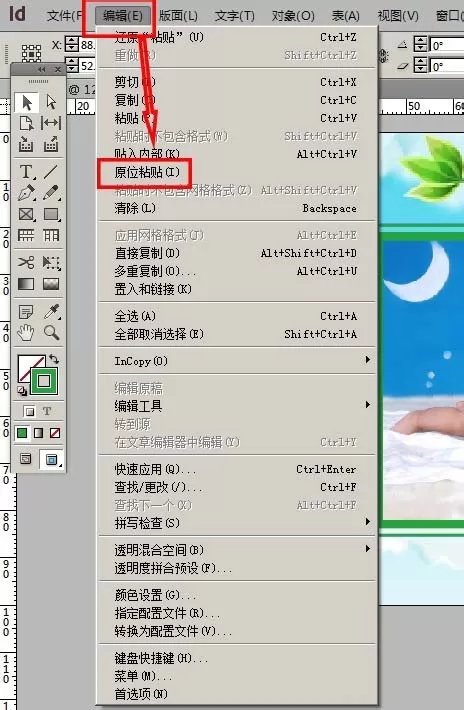Viewport: 464px width, 710px height.
Task: Choose 清除(L) menu item
Action: pyautogui.click(x=237, y=208)
